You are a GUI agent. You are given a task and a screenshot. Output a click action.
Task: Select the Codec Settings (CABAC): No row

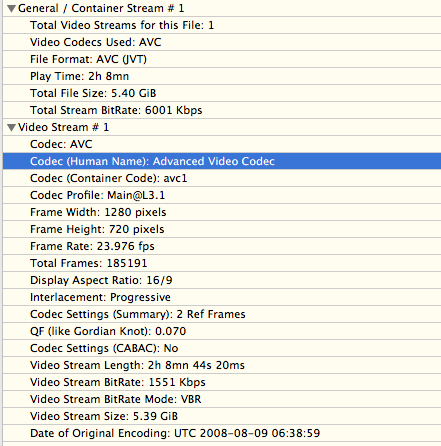click(x=222, y=348)
